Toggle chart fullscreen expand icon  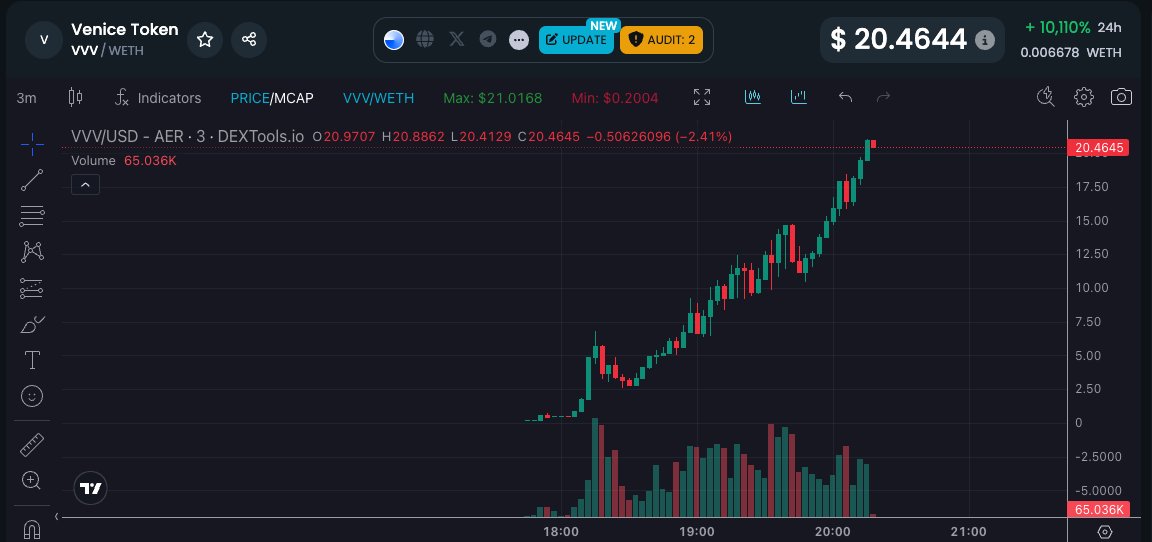(702, 97)
